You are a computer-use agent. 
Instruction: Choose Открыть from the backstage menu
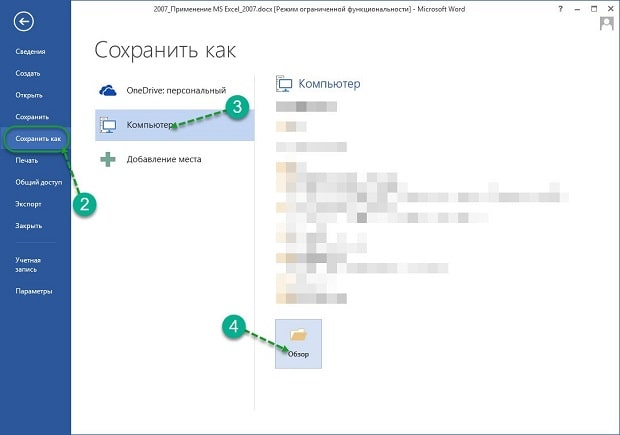pos(29,95)
